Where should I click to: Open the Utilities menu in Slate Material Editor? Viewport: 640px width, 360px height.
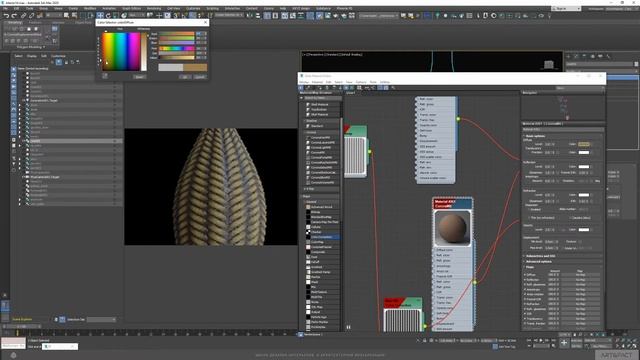click(x=384, y=82)
